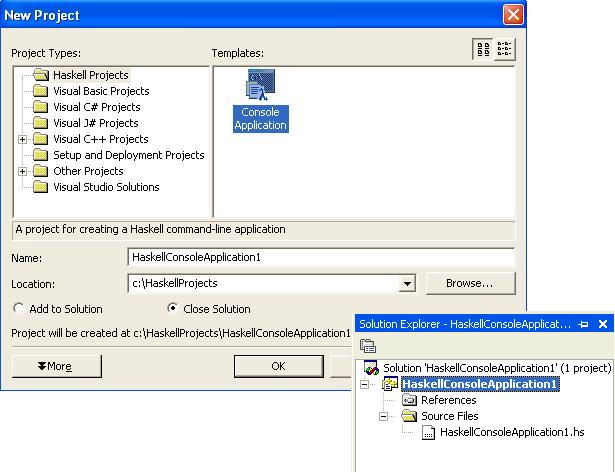615x472 pixels.
Task: Click the Visual Studio Solutions folder icon
Action: click(40, 187)
